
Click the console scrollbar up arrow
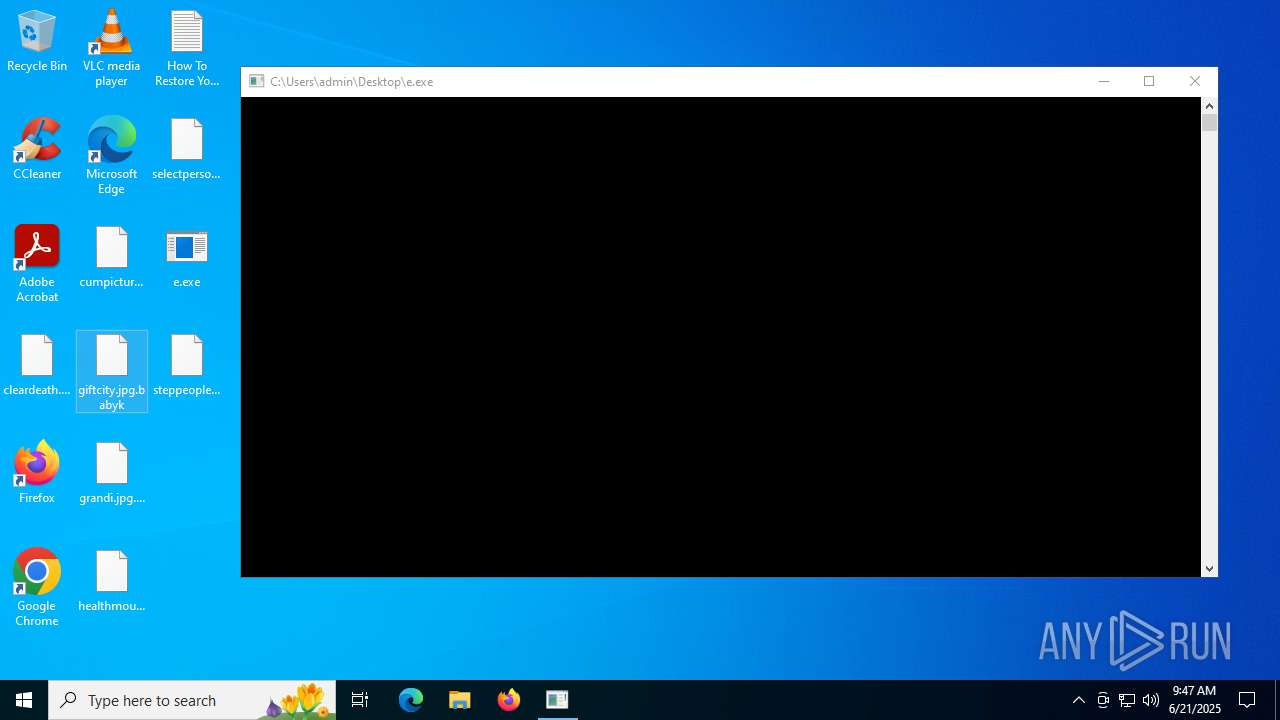pos(1209,106)
